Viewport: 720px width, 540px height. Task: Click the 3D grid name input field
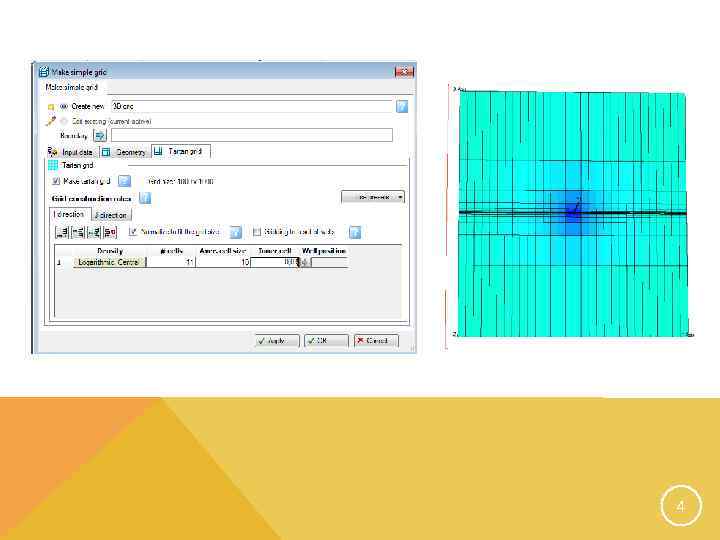(x=252, y=107)
